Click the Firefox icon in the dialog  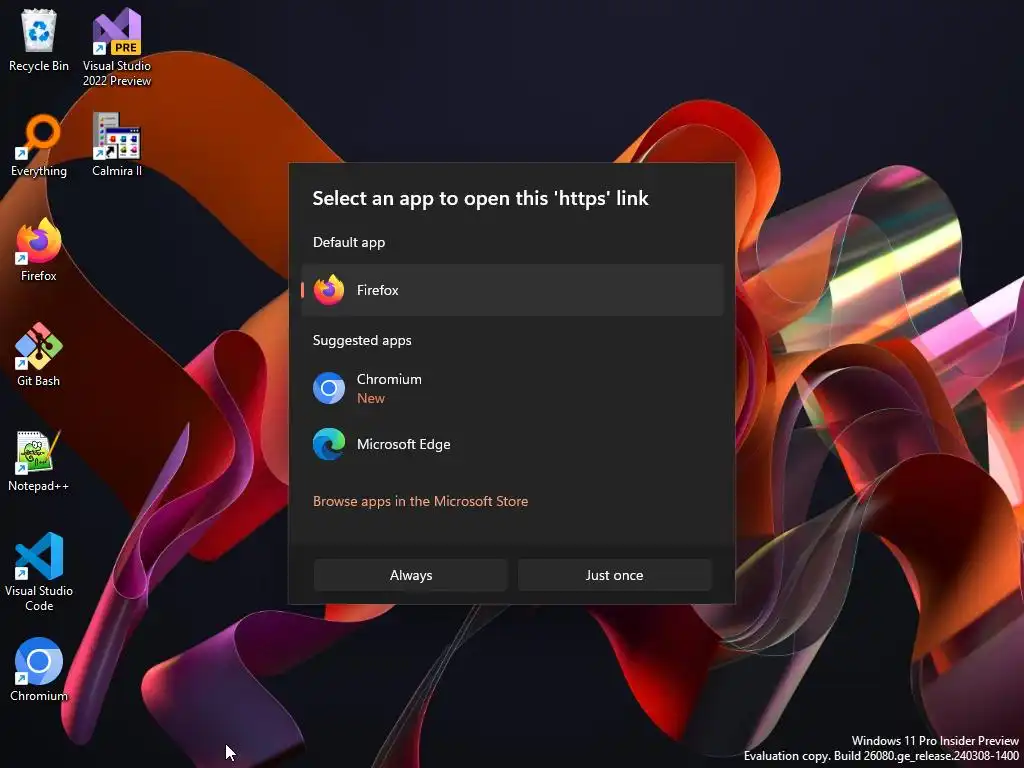pos(329,290)
